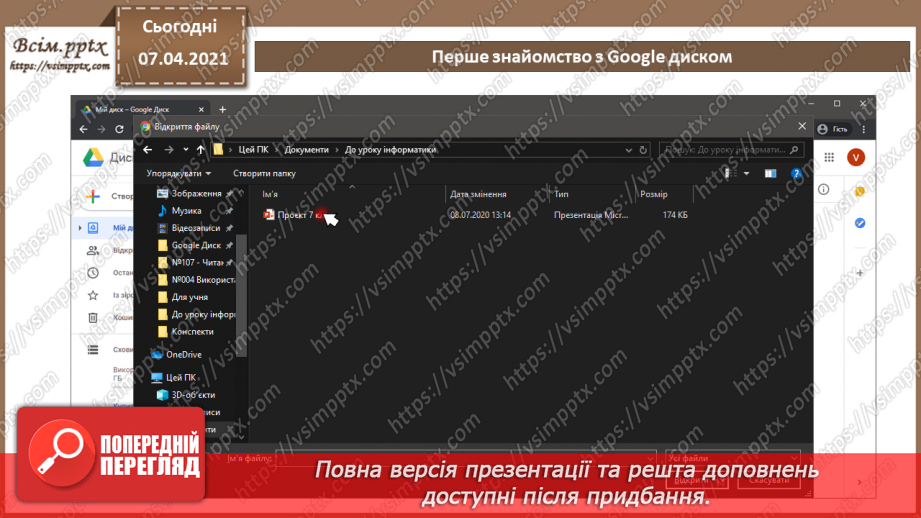Show Drive details info icon
921x518 pixels.
pos(823,189)
